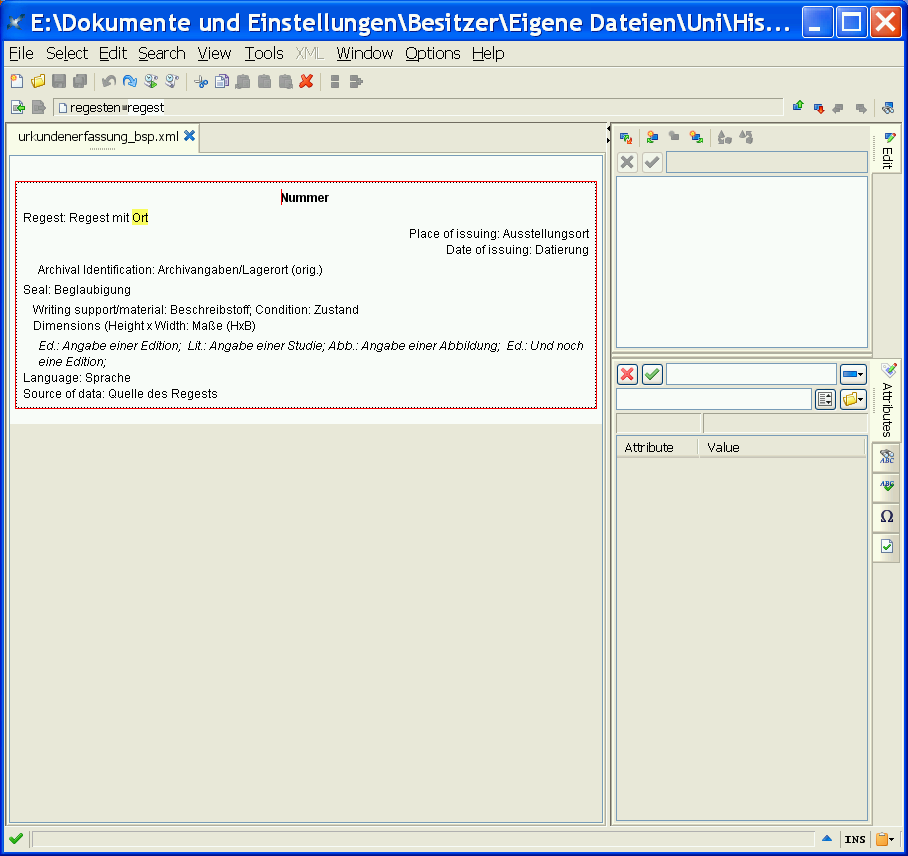This screenshot has width=908, height=856.
Task: Open the File menu
Action: point(21,53)
